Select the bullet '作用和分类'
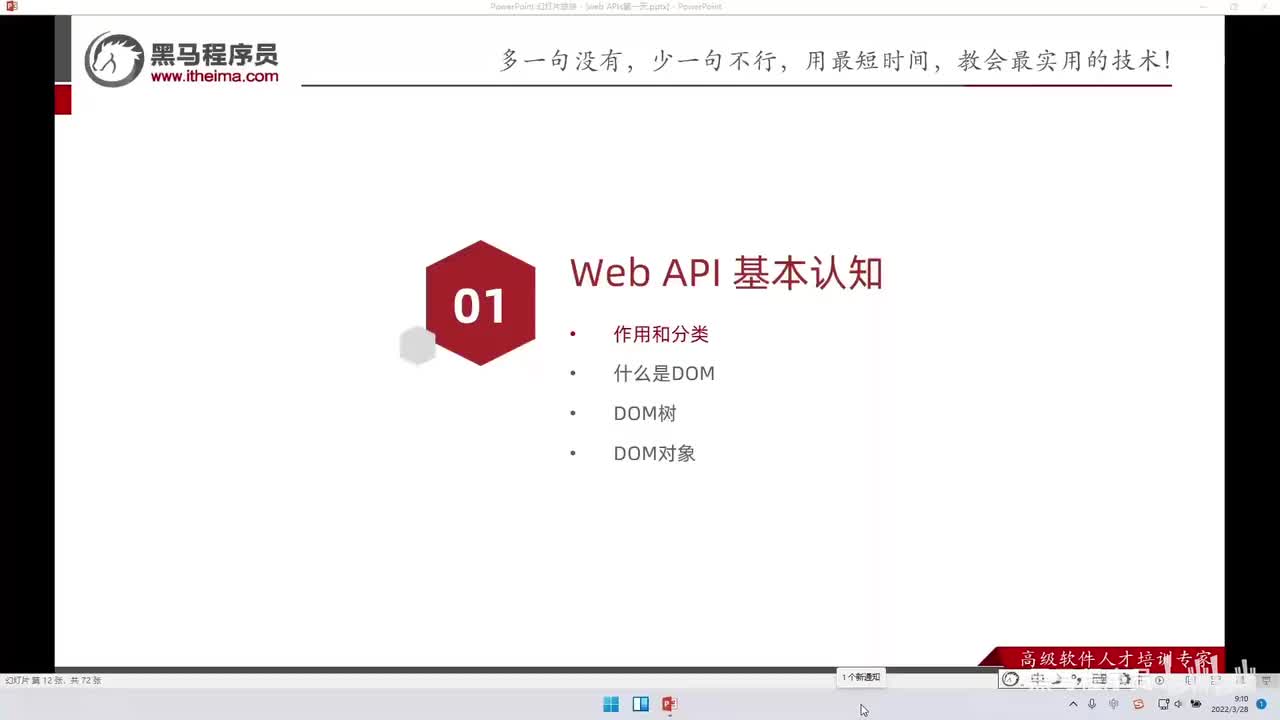This screenshot has width=1280, height=720. click(661, 334)
